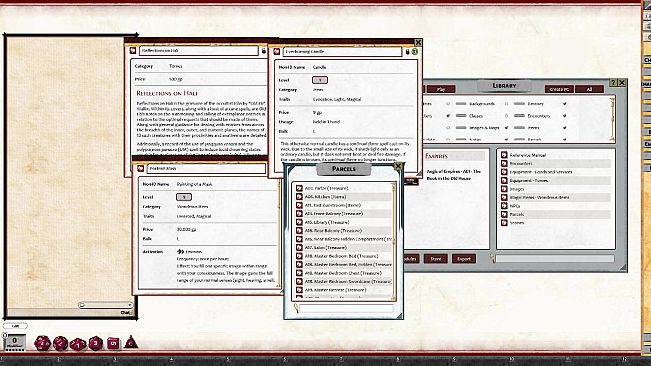Image resolution: width=651 pixels, height=366 pixels.
Task: Click the Export button in Library
Action: pos(463,259)
